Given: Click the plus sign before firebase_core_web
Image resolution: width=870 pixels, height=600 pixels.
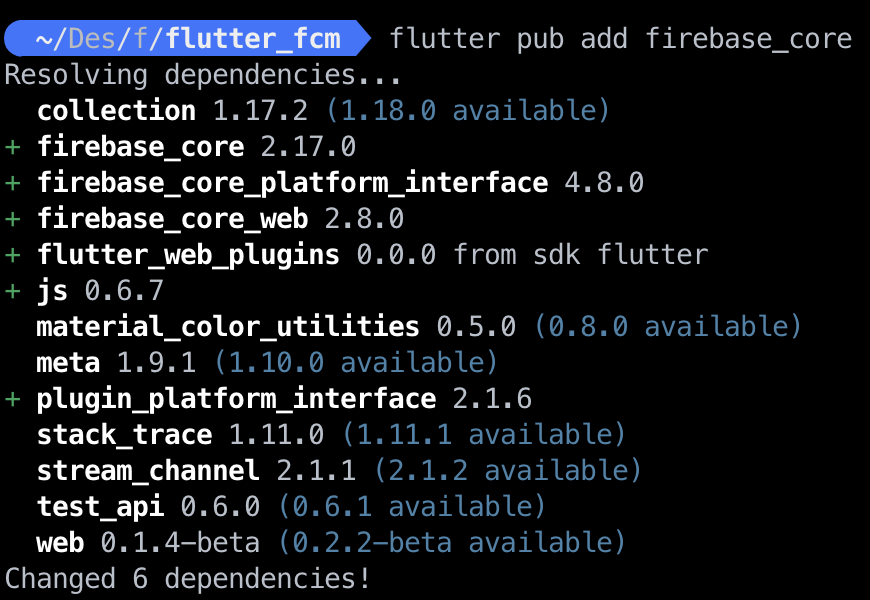Looking at the screenshot, I should pos(13,219).
